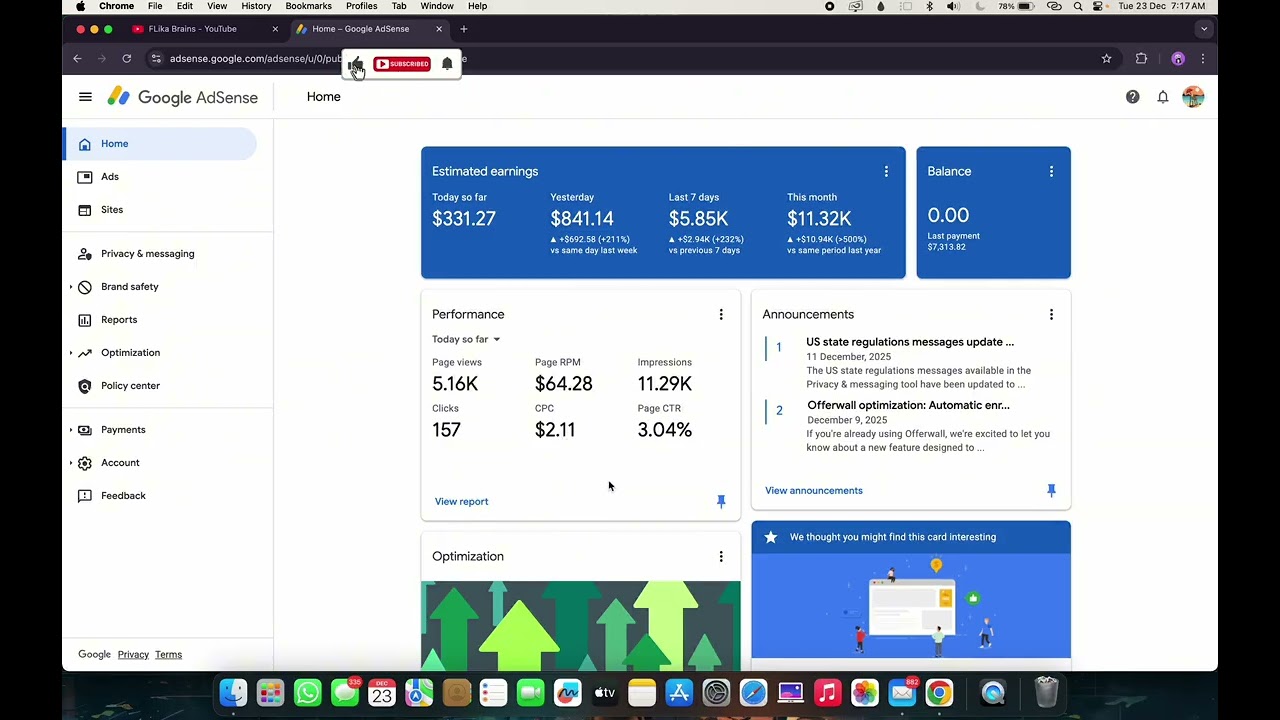Expand the 'Today so far' period dropdown
Screen dimensions: 1280x720
(466, 340)
